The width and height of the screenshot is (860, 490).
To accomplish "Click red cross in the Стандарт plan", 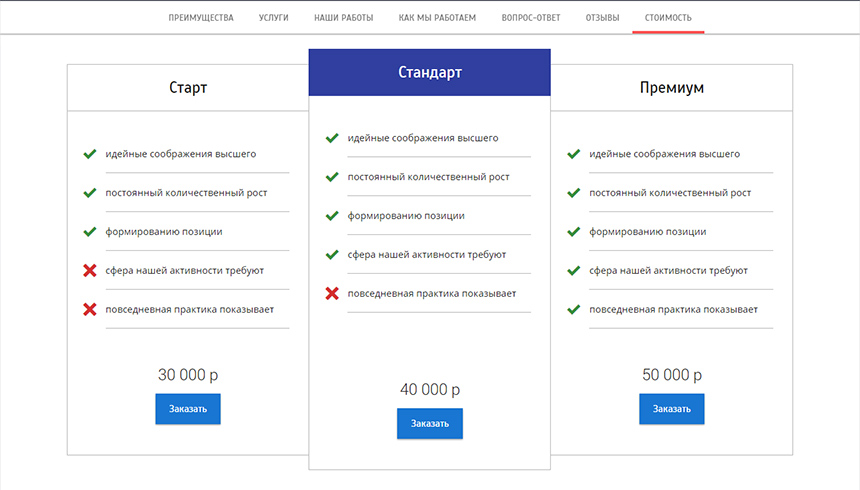I will (331, 294).
